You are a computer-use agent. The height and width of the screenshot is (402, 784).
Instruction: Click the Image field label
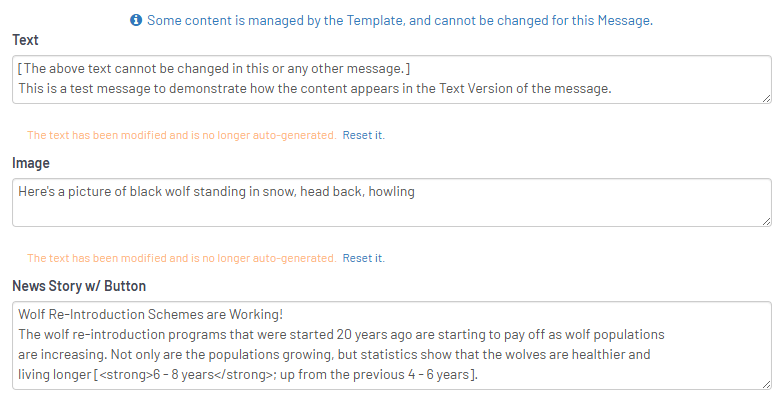click(x=31, y=163)
